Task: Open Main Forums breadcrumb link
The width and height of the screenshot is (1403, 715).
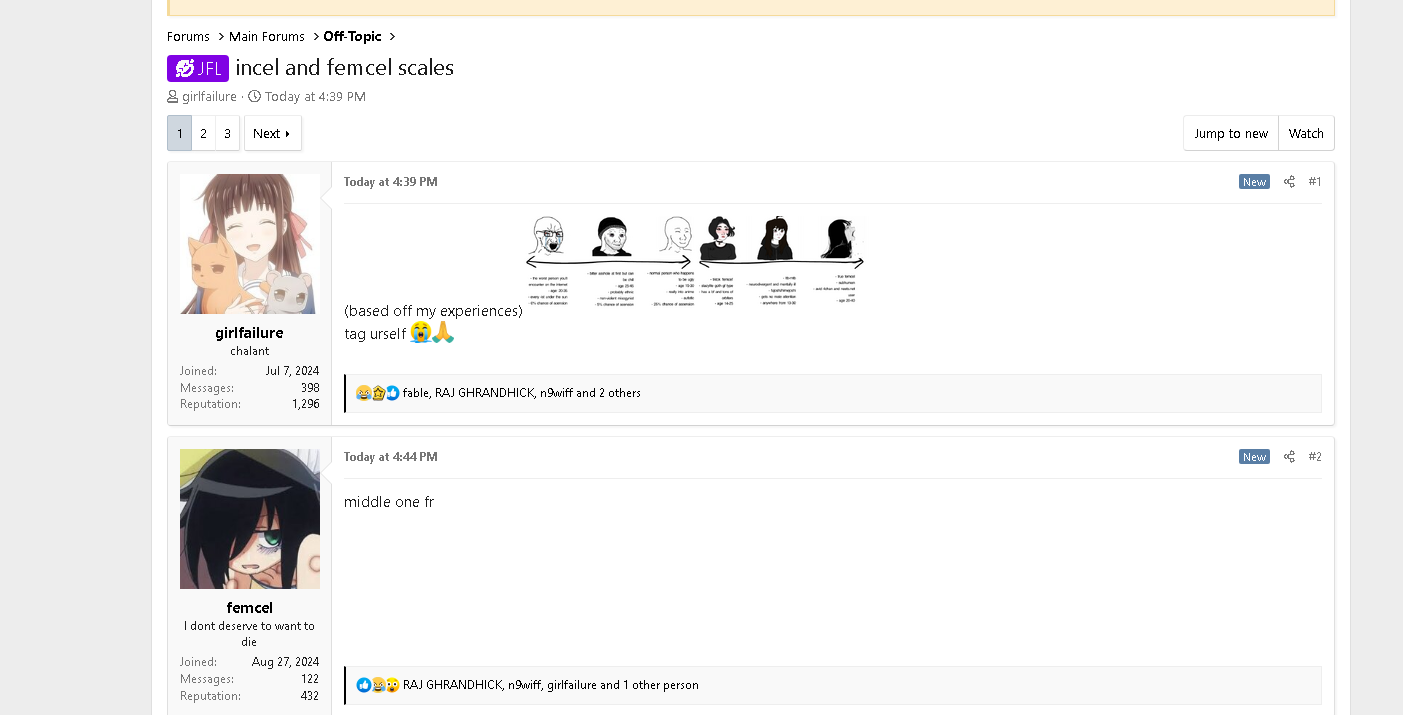Action: coord(266,37)
